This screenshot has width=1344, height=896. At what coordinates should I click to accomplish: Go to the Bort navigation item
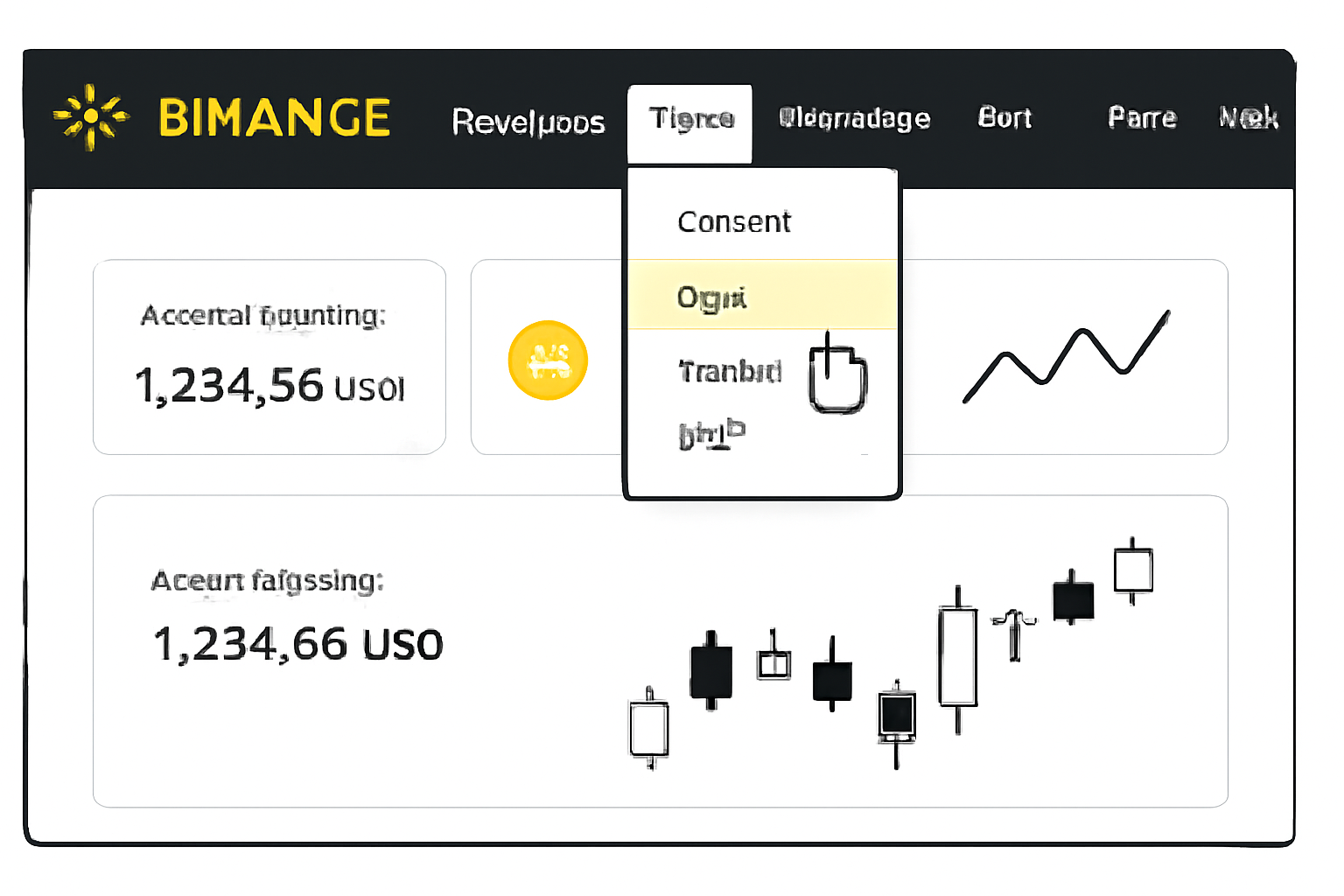(x=1004, y=118)
